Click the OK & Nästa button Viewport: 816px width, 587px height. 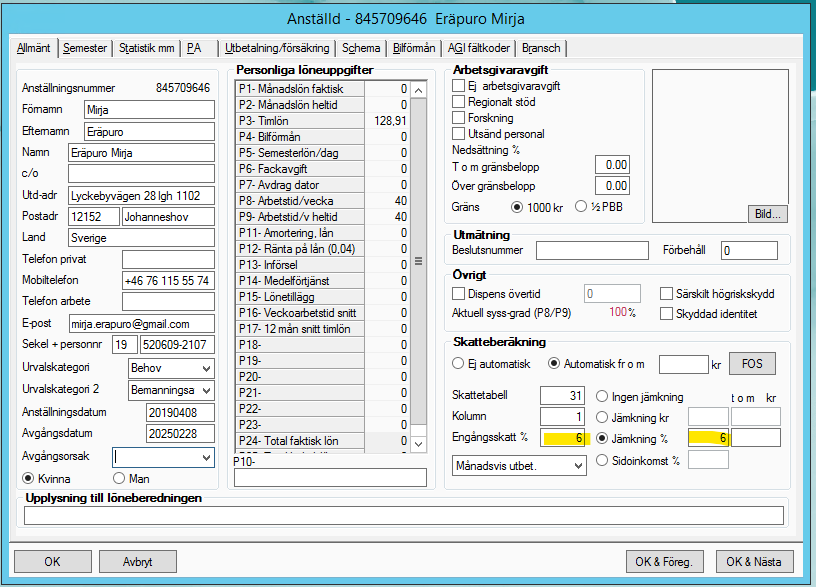tap(754, 561)
